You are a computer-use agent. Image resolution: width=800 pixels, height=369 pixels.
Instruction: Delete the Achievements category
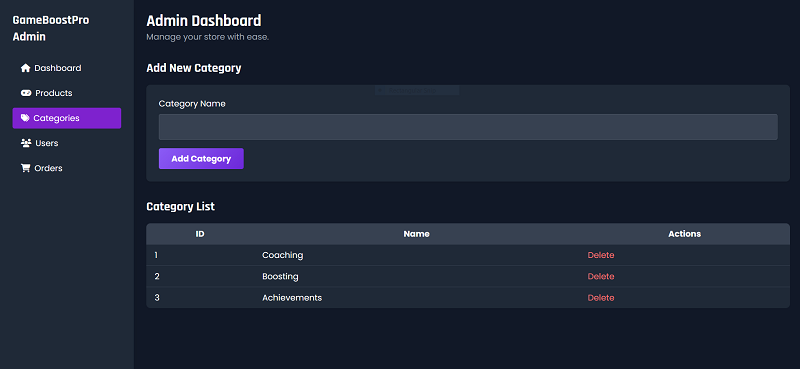pos(601,298)
